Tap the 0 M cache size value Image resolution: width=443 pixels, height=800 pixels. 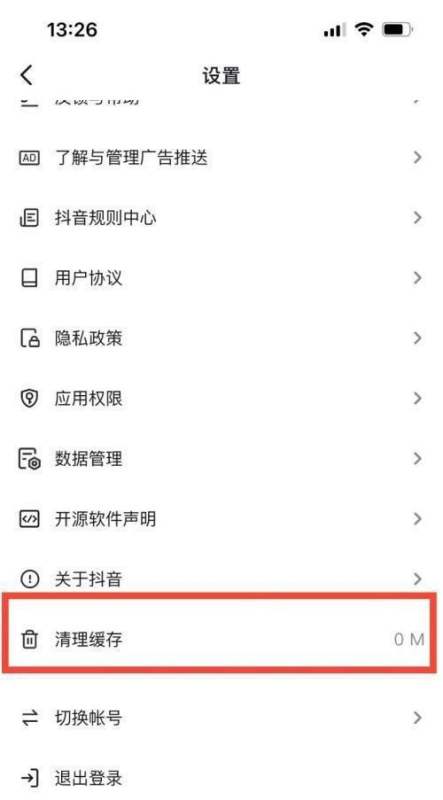tap(409, 639)
